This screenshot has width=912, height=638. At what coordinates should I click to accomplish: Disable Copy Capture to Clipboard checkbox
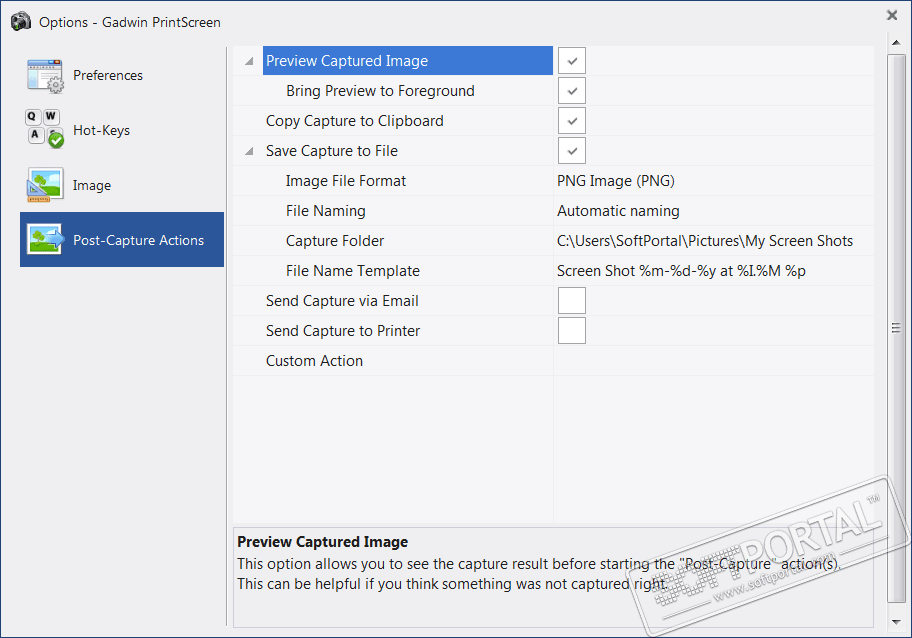click(571, 121)
